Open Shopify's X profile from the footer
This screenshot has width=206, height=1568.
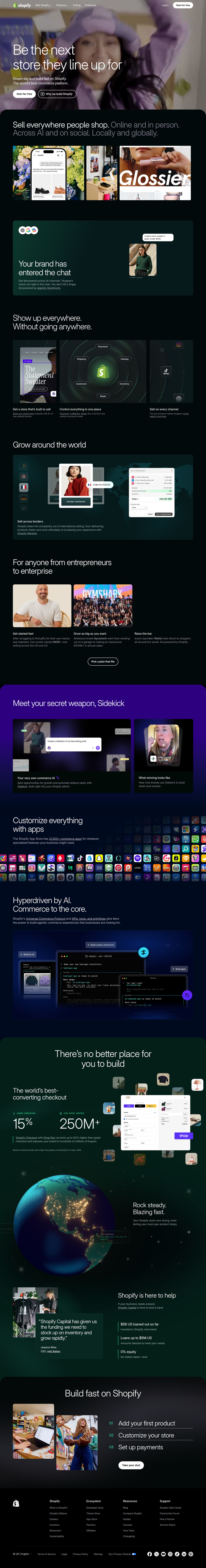point(156,1554)
